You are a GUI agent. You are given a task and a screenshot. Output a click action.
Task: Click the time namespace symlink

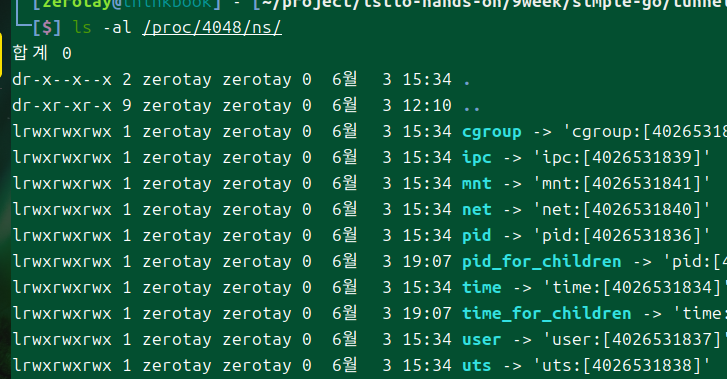click(482, 287)
